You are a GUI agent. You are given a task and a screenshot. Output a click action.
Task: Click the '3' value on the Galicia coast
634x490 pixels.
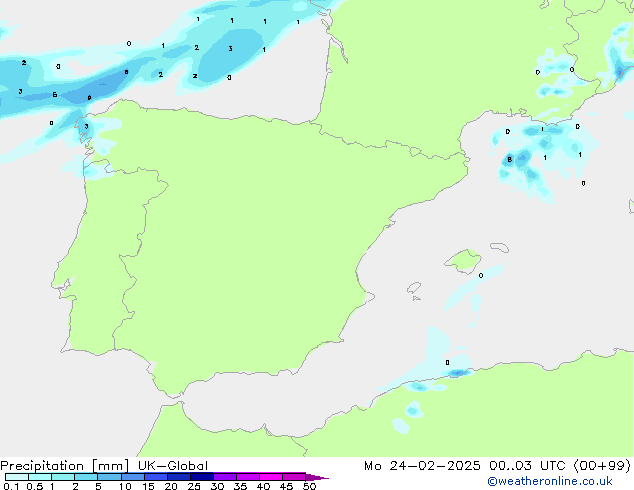click(x=86, y=127)
